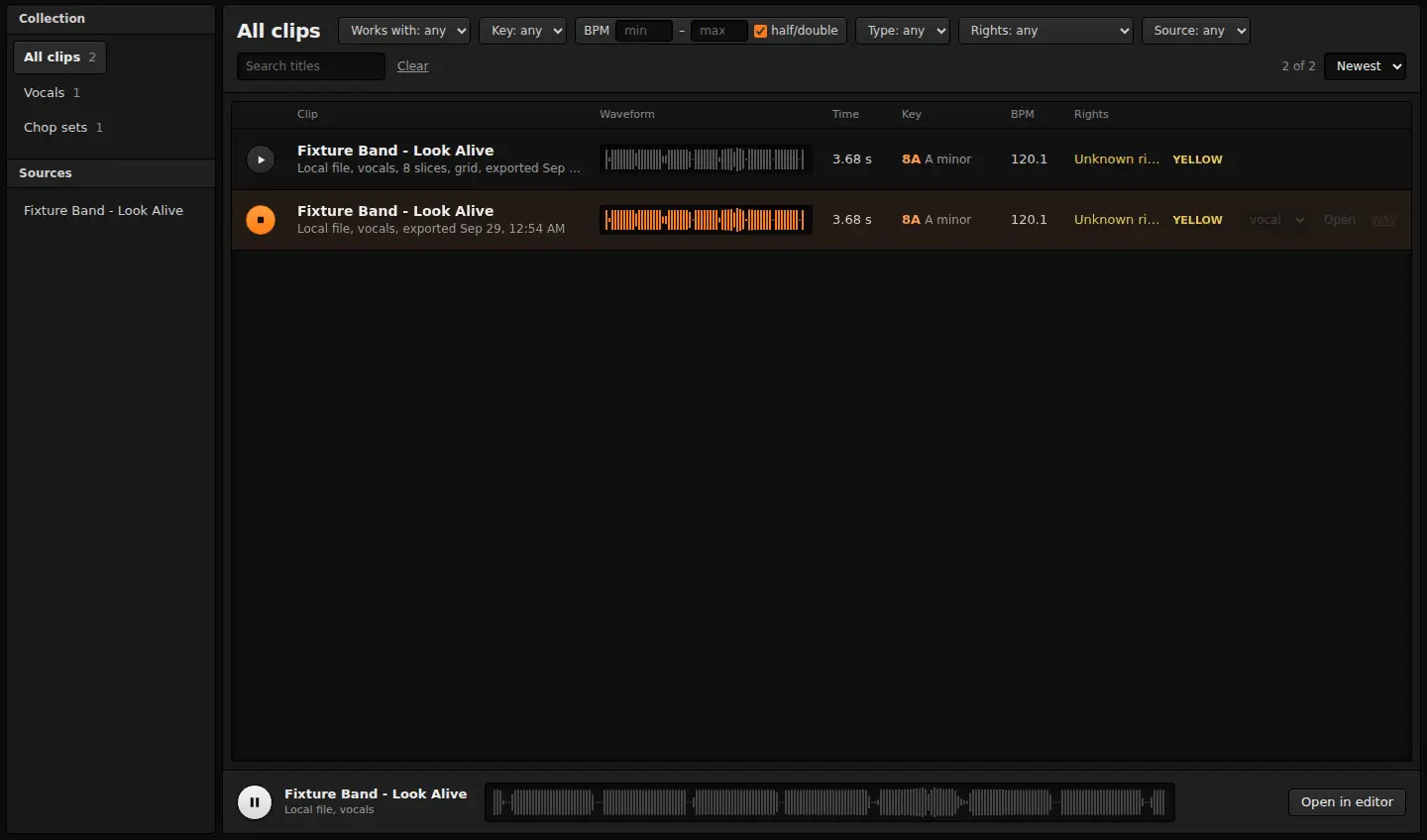This screenshot has width=1427, height=840.
Task: Select the All clips collection
Action: pyautogui.click(x=59, y=57)
